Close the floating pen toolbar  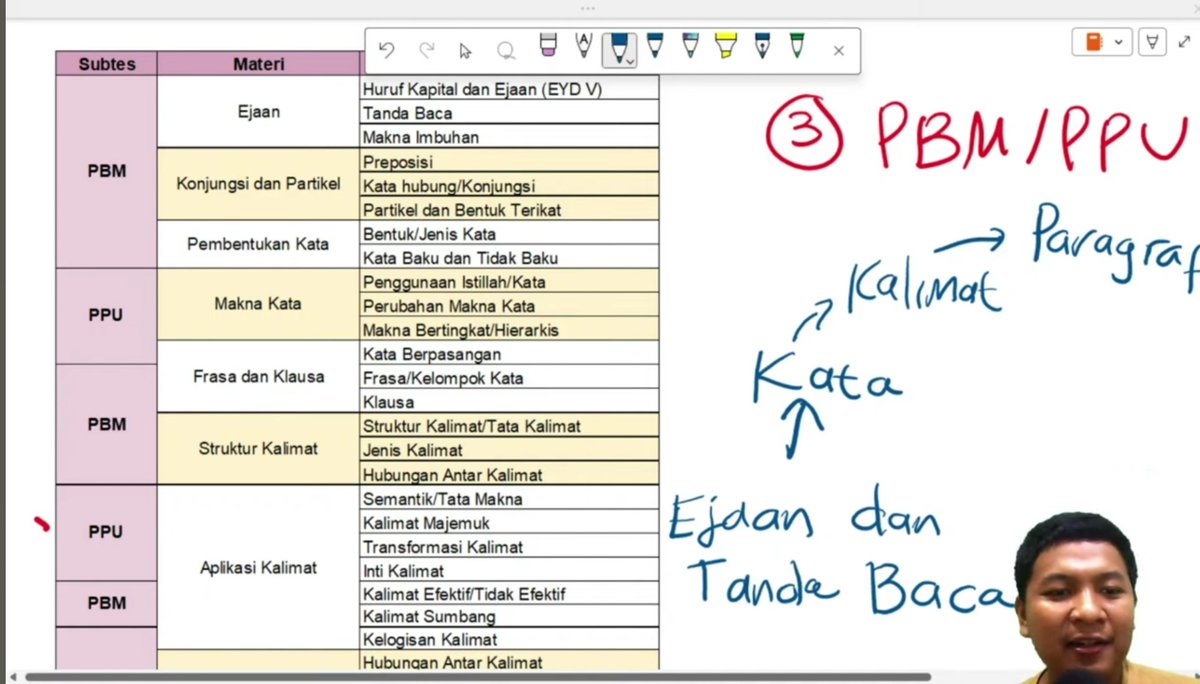point(839,51)
